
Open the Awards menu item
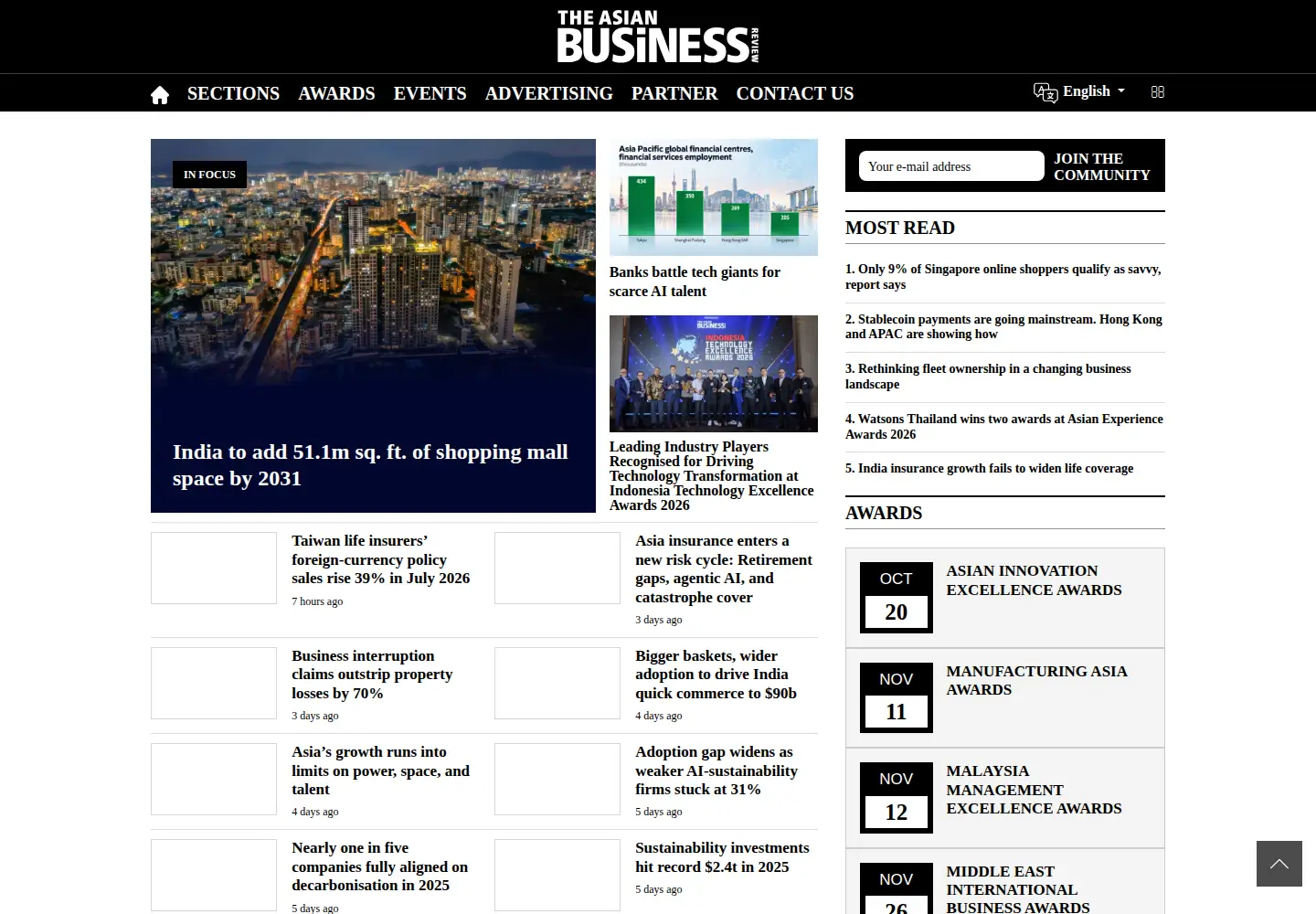point(336,93)
